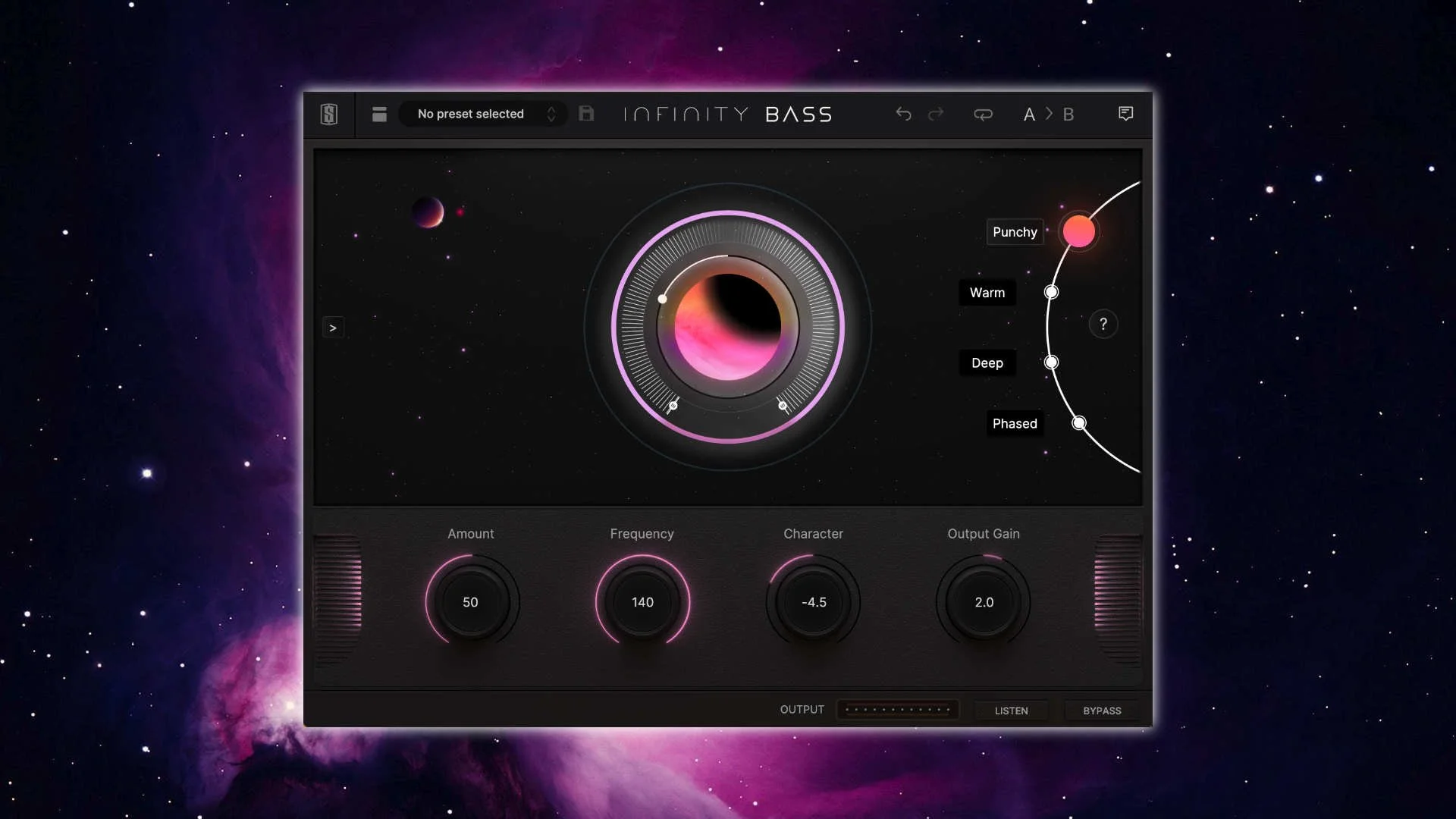
Task: Click the save preset disk icon
Action: [586, 114]
